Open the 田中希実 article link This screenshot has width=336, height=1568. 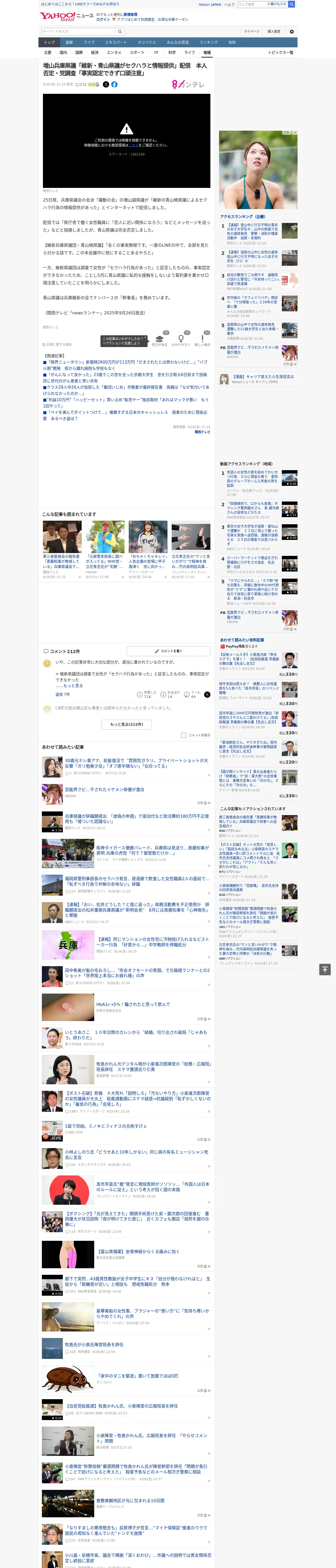137,973
